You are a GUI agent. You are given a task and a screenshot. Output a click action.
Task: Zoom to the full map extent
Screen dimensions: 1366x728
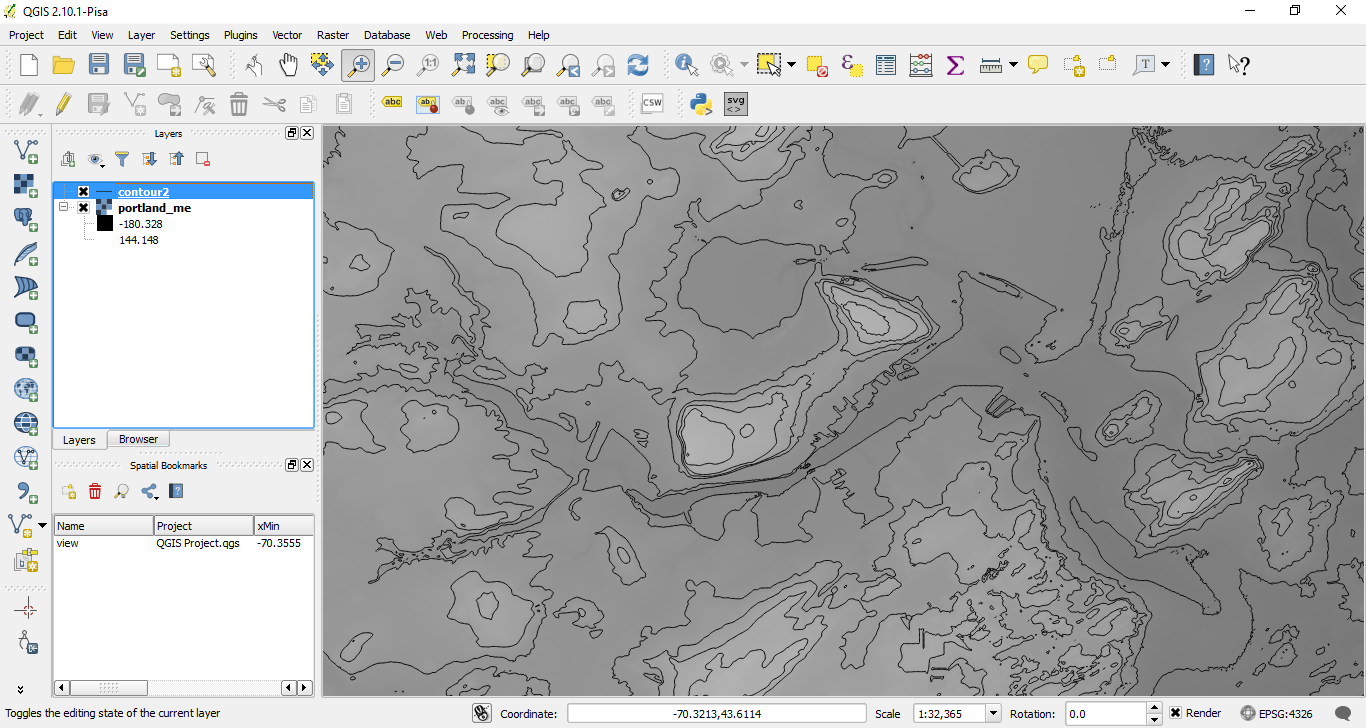click(463, 64)
